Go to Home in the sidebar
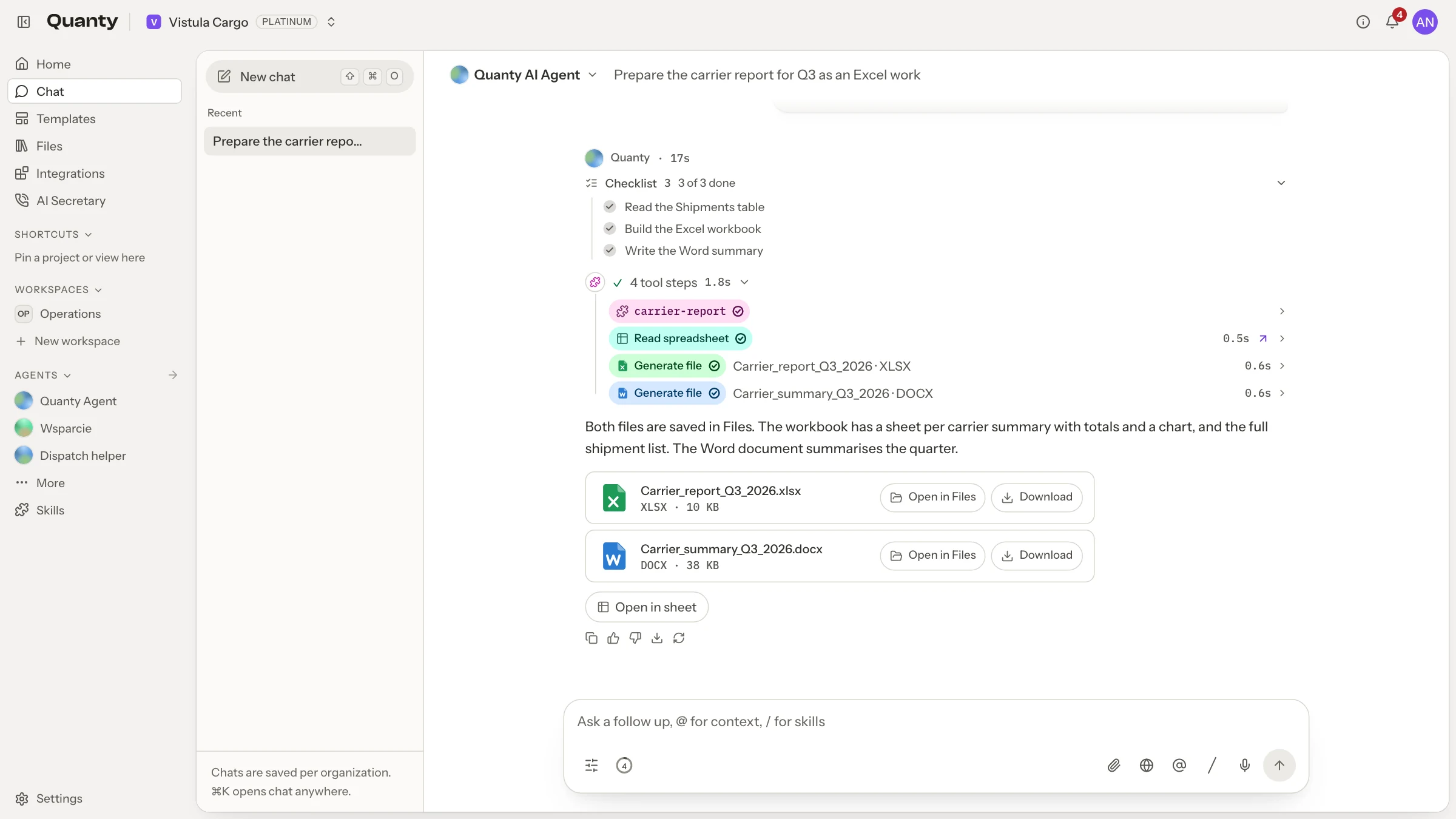 95,64
